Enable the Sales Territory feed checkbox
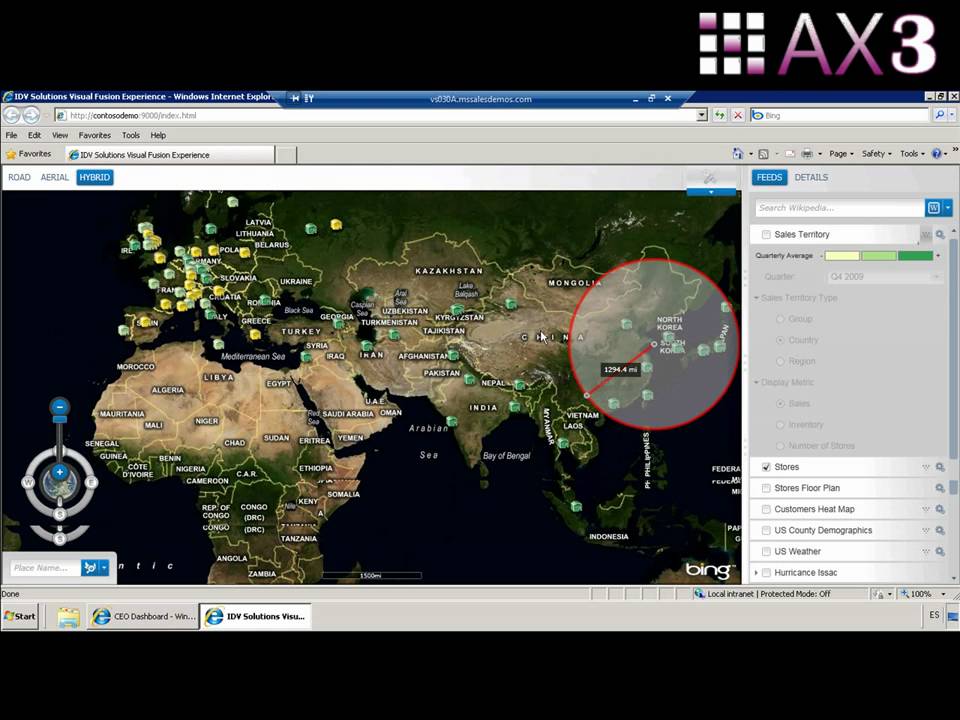The height and width of the screenshot is (720, 960). (766, 234)
